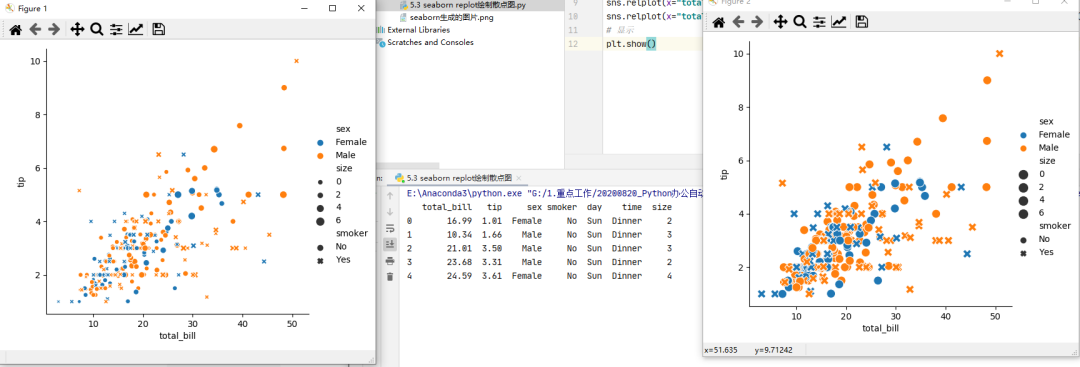
Task: Click y=9.71242 readout in Figure 2 status bar
Action: (773, 350)
